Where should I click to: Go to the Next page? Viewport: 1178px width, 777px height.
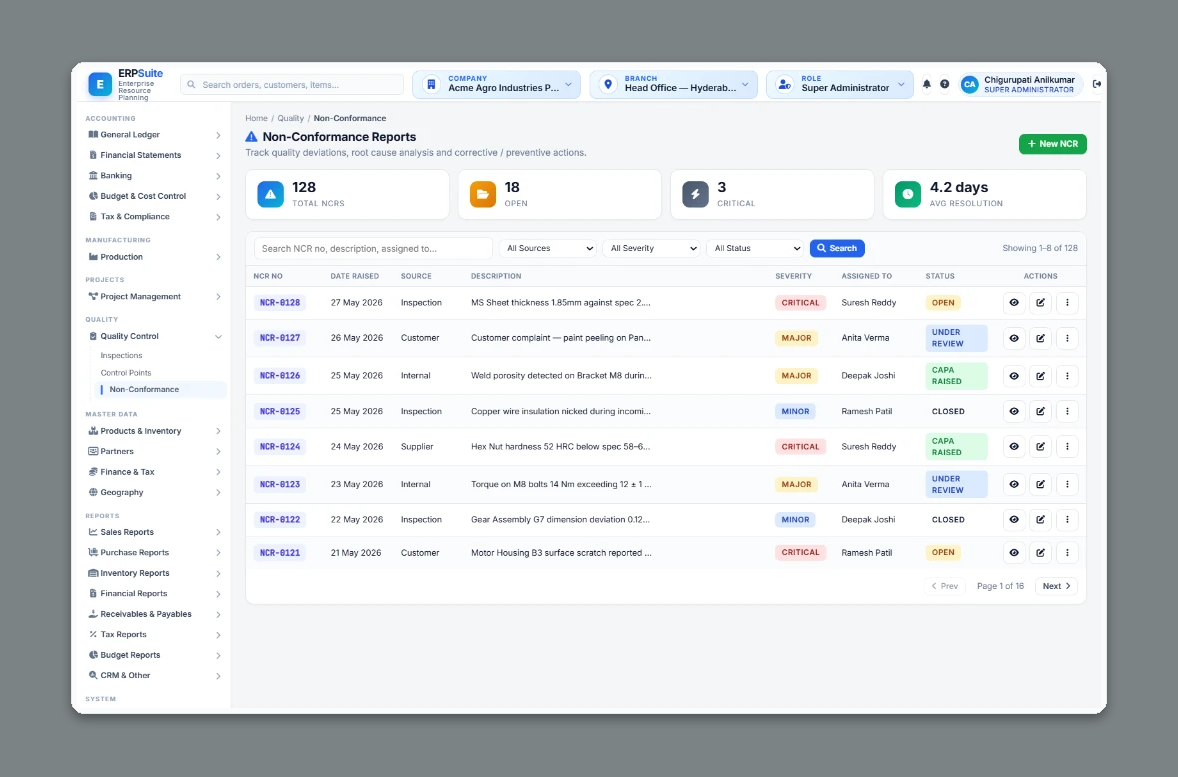pos(1056,586)
